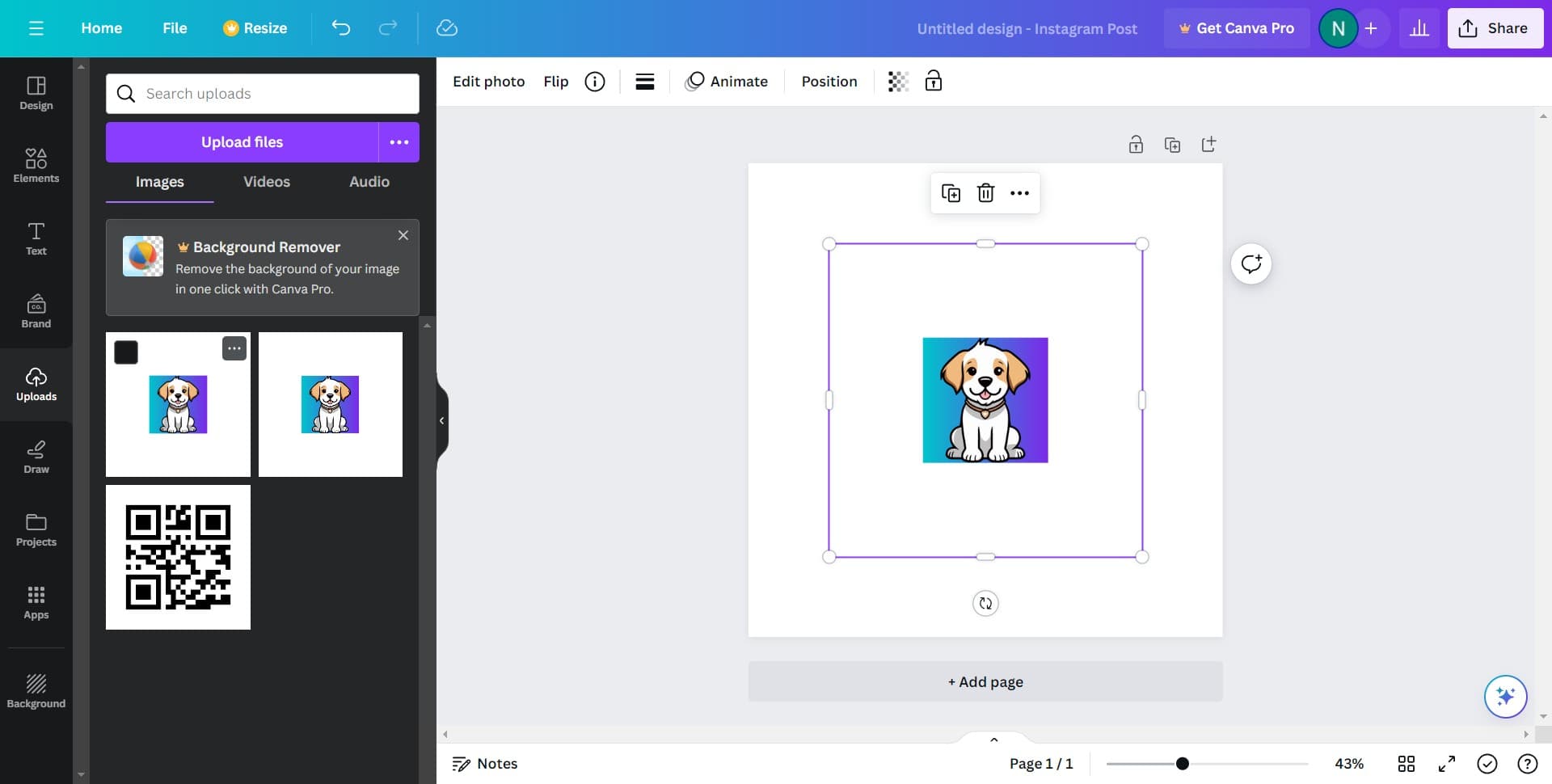Select the Draw tool in sidebar

36,457
